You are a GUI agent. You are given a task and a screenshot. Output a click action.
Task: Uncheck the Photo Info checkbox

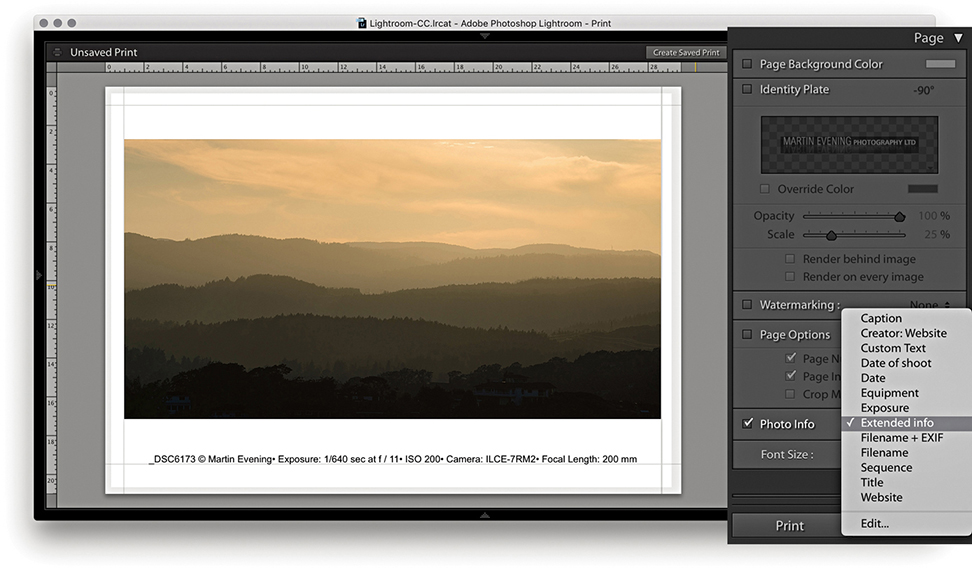point(747,424)
